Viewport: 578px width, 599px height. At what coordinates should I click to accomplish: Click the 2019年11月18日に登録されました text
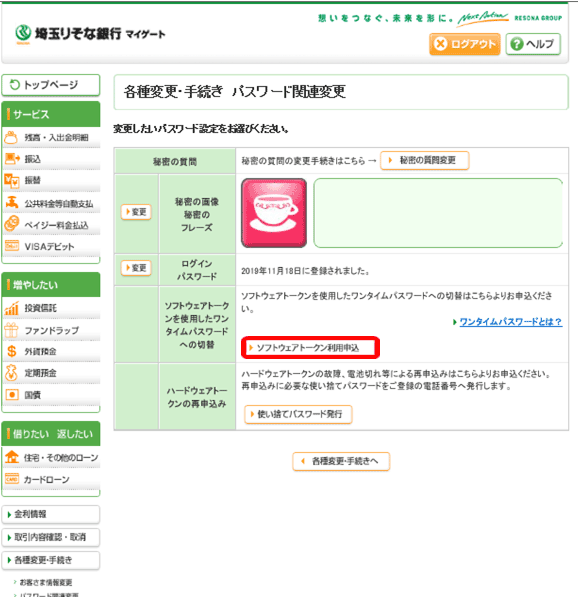tap(305, 271)
